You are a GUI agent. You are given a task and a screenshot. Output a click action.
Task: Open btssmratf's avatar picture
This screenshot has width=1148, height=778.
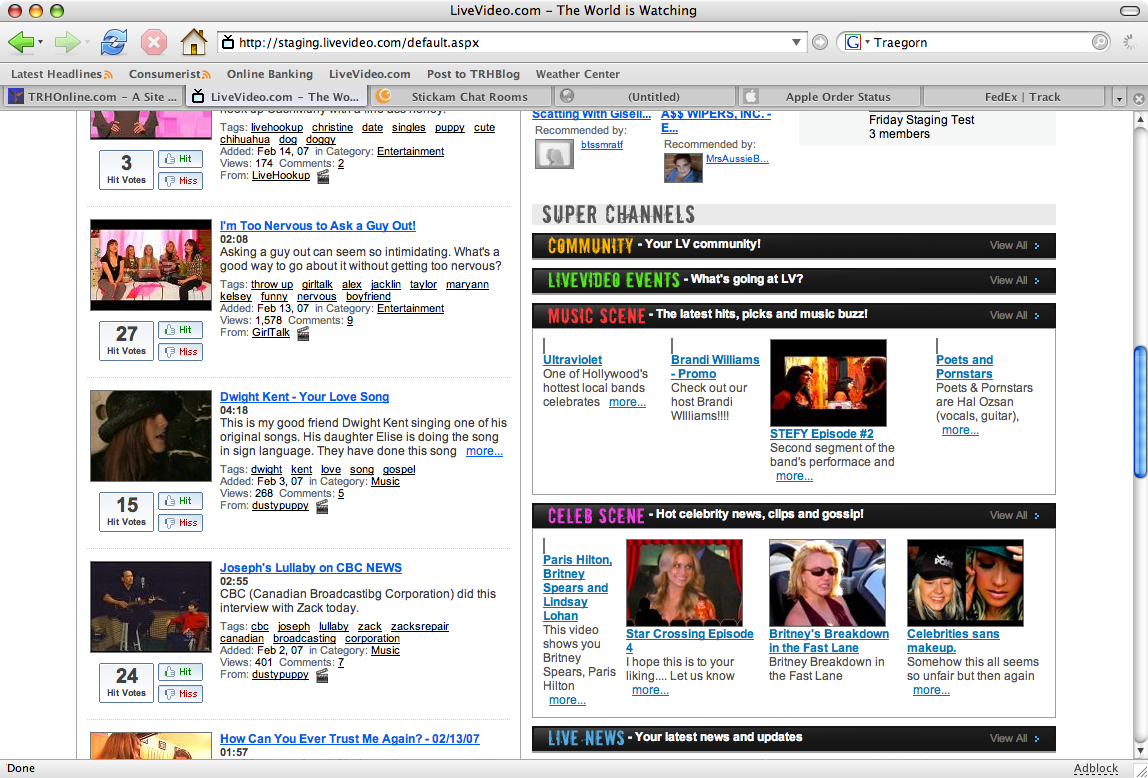(554, 154)
